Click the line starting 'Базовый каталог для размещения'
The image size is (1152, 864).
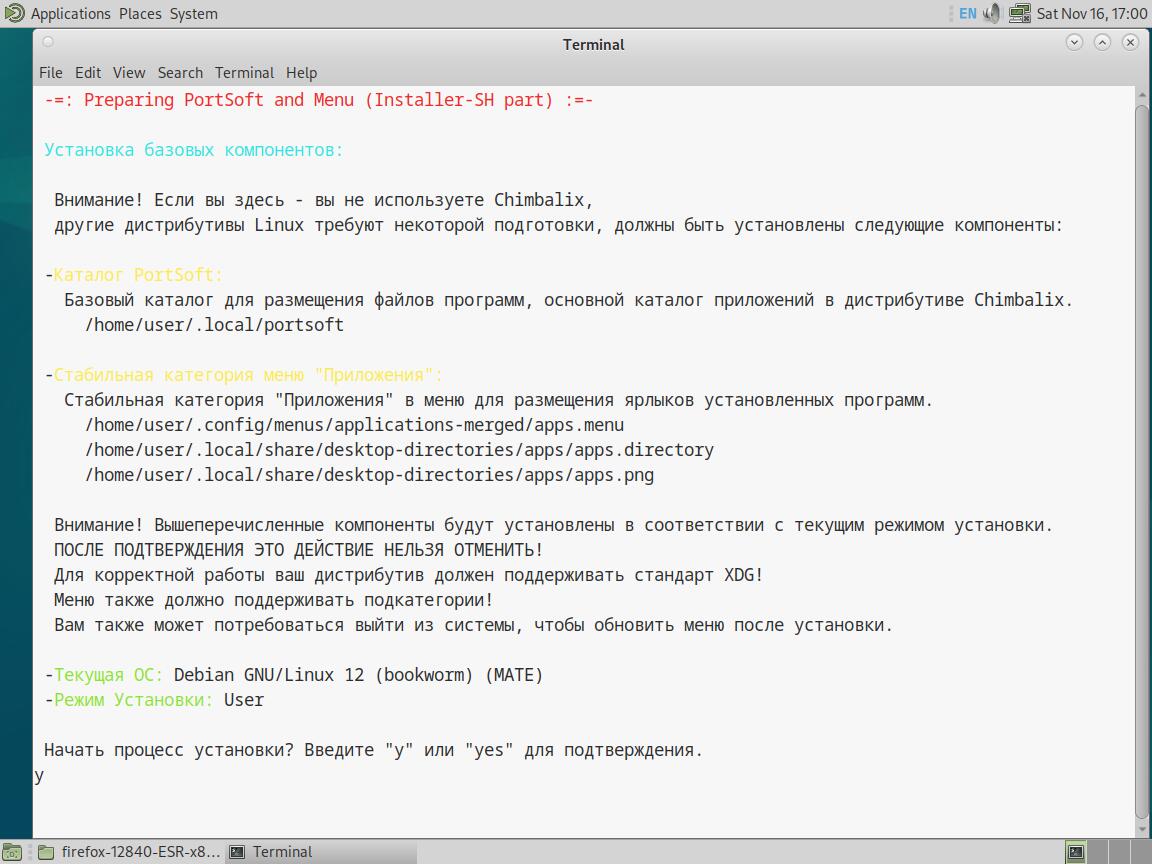pos(569,300)
